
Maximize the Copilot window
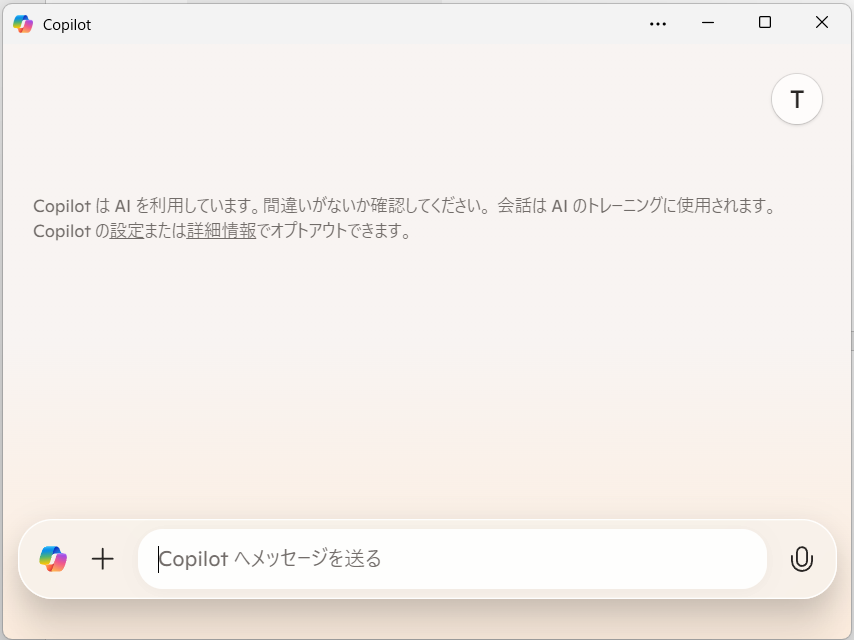pos(765,22)
